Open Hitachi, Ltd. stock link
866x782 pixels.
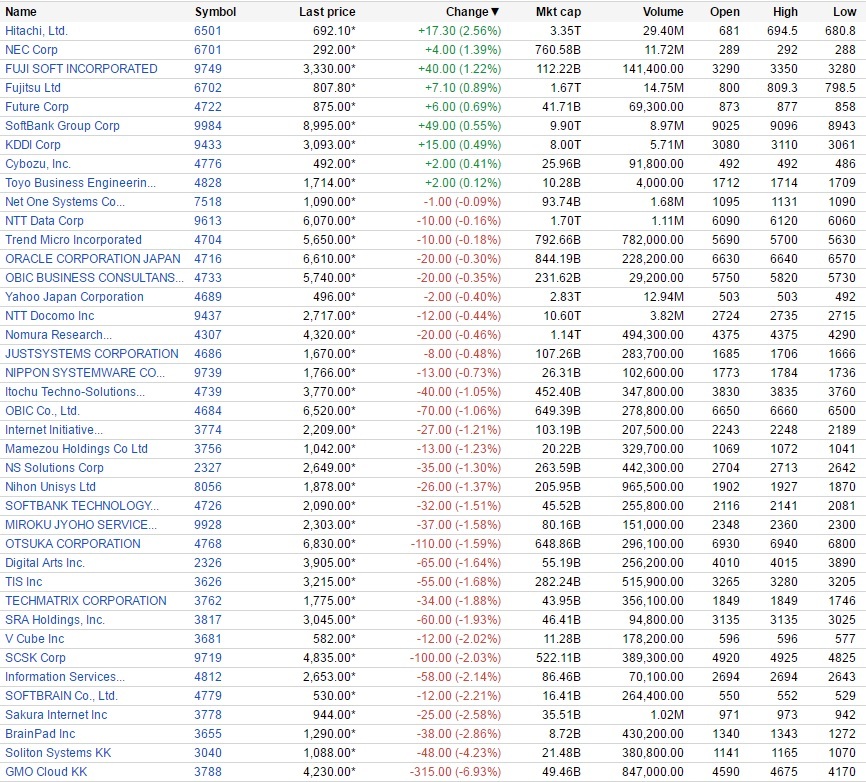[36, 31]
